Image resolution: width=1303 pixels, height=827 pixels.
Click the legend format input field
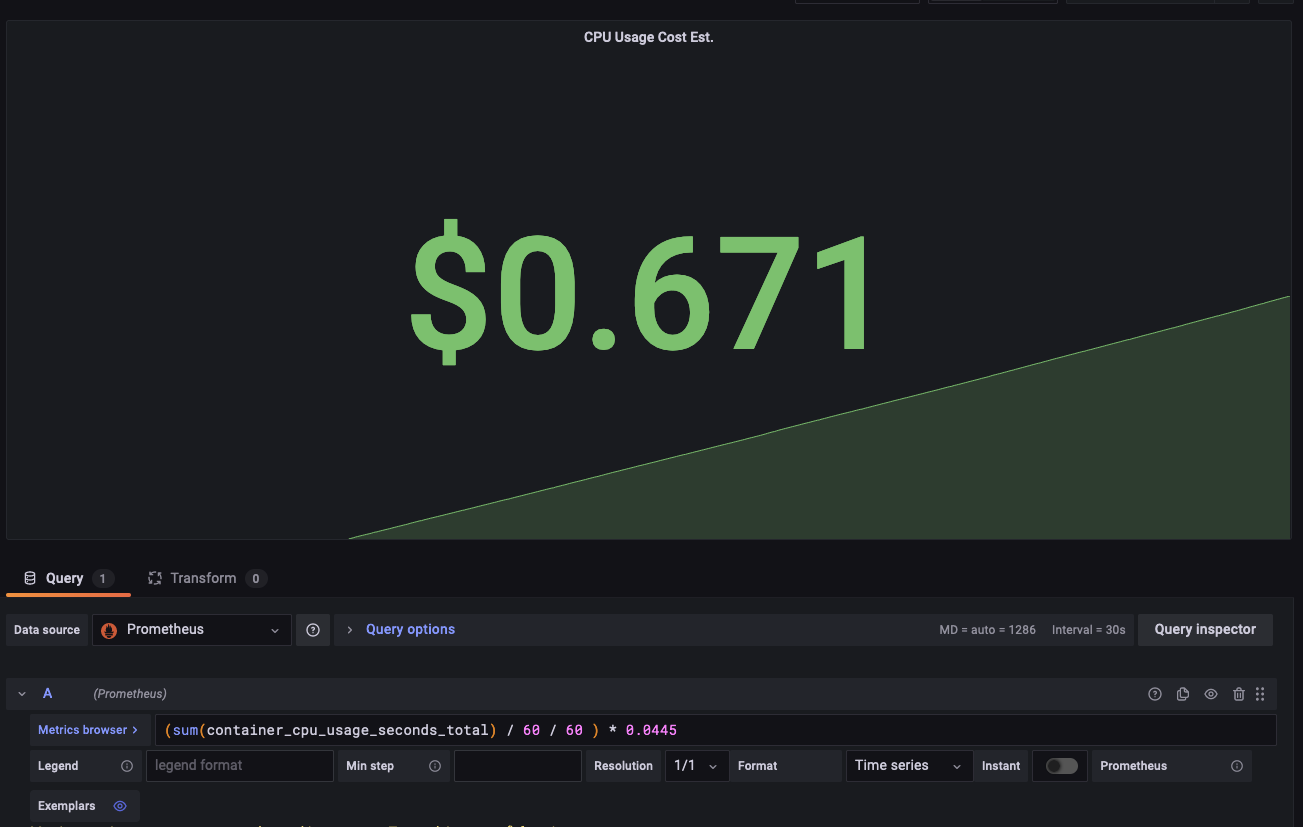click(240, 765)
